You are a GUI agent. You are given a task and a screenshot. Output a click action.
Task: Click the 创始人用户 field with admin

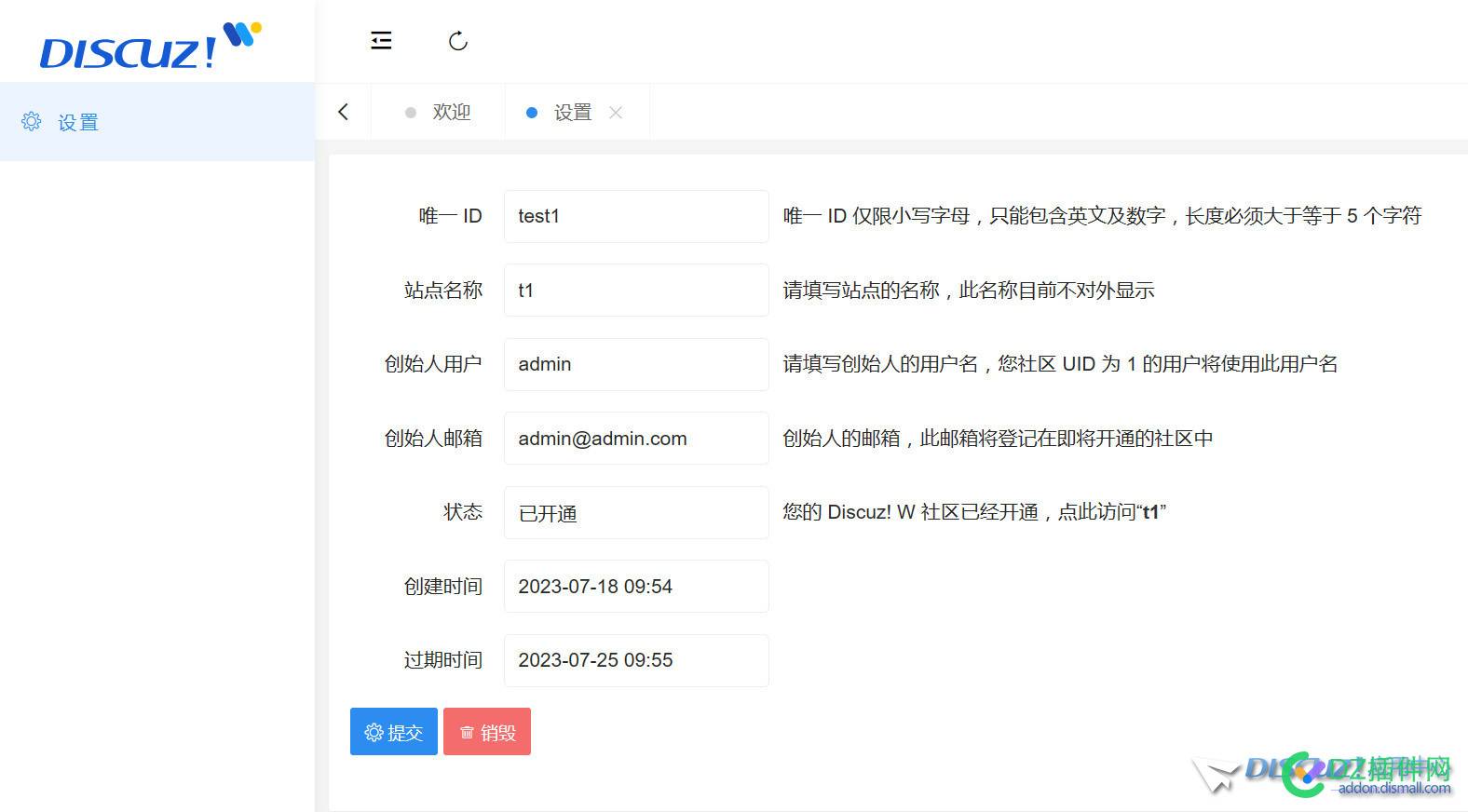coord(636,364)
